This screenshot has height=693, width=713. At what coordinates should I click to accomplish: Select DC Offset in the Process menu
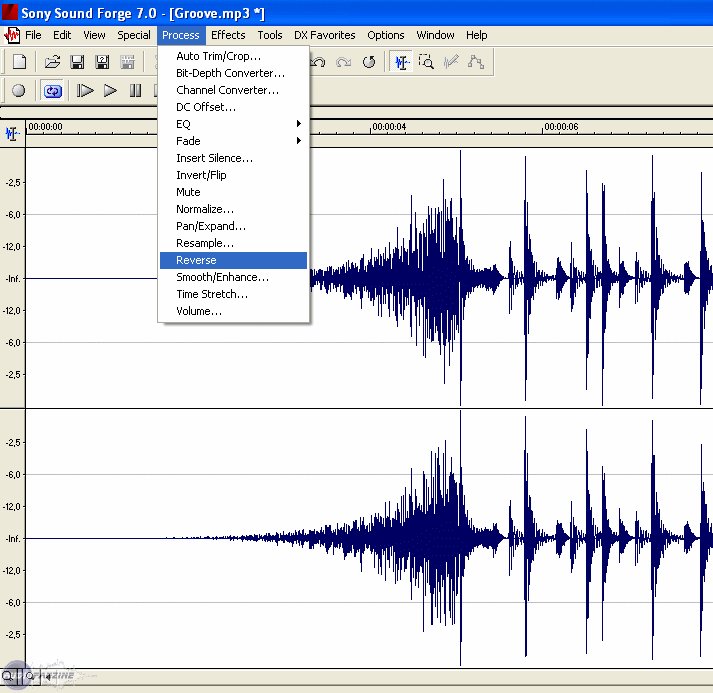[x=233, y=107]
